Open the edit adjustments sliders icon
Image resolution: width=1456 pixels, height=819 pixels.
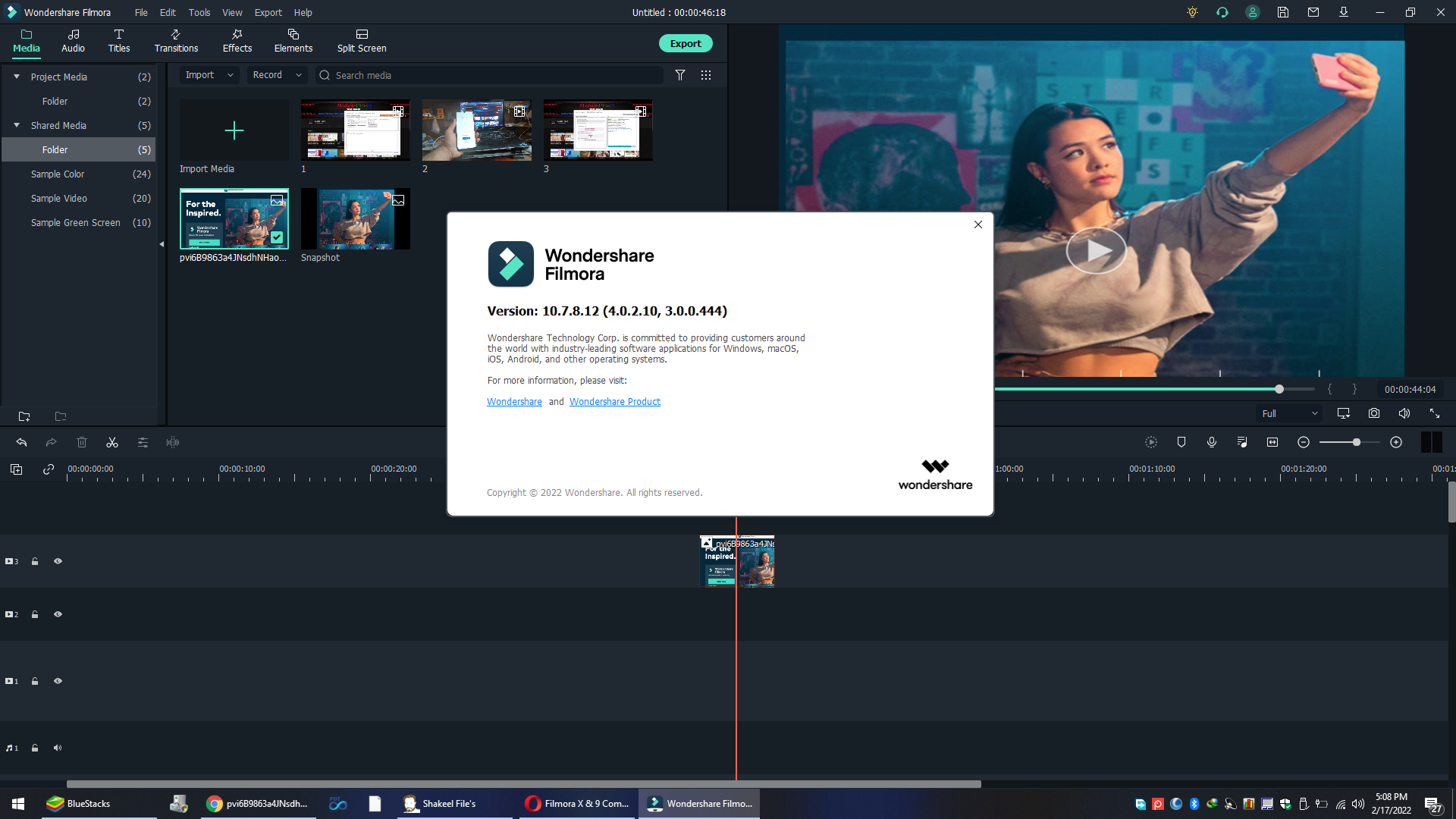click(143, 442)
